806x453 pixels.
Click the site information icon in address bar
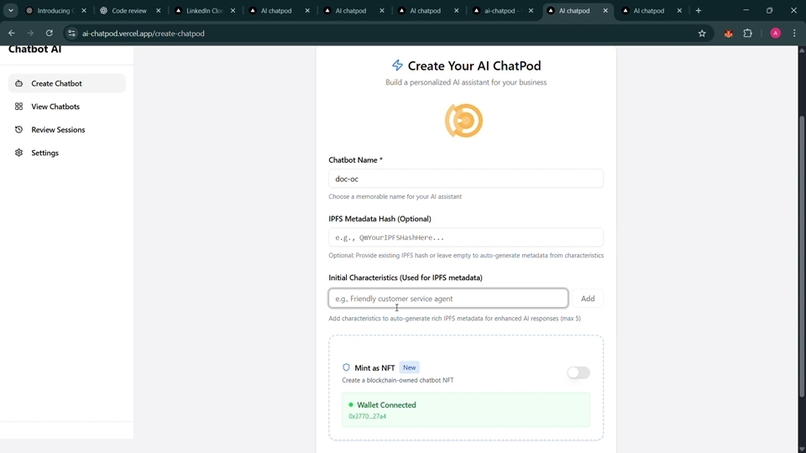(x=72, y=33)
